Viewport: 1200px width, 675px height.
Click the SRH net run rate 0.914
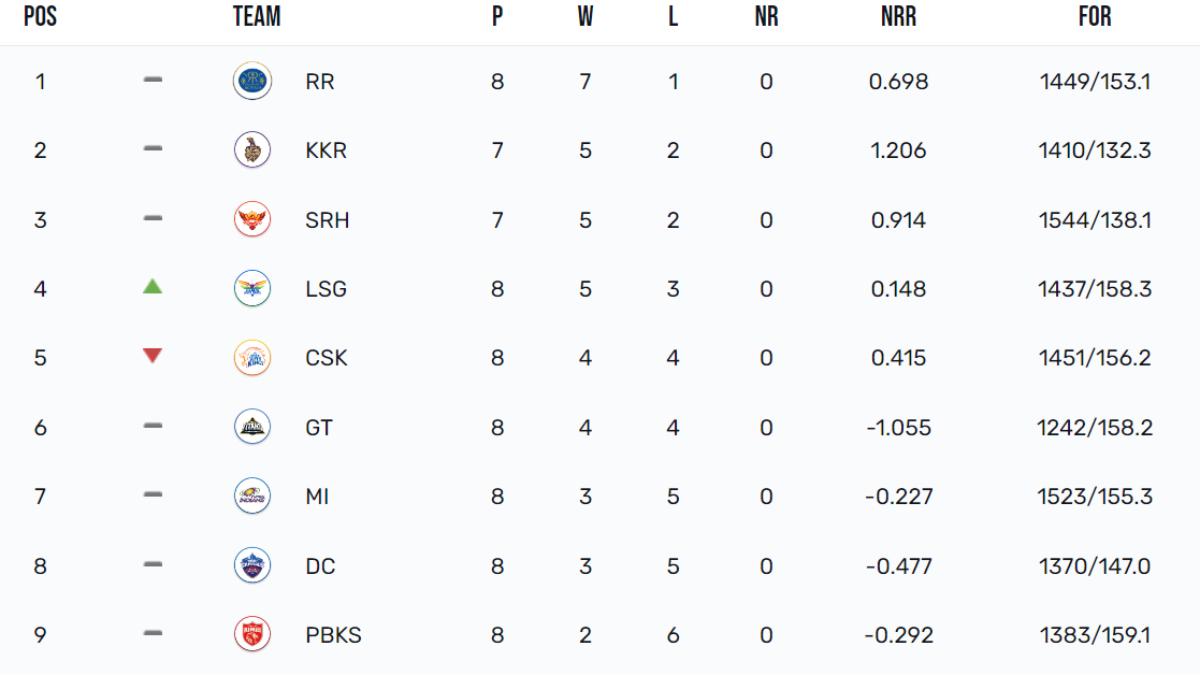(x=898, y=220)
